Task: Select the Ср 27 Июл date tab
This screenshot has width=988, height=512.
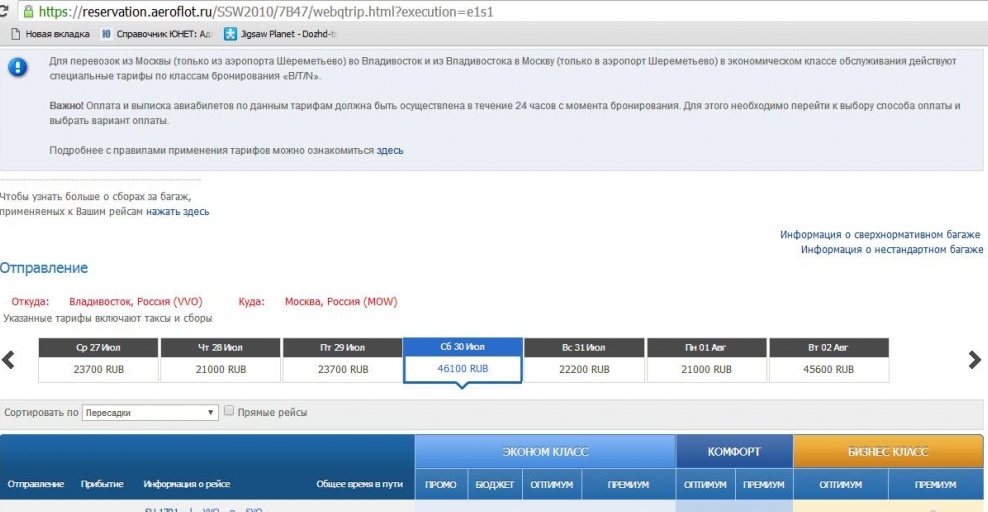Action: coord(98,359)
